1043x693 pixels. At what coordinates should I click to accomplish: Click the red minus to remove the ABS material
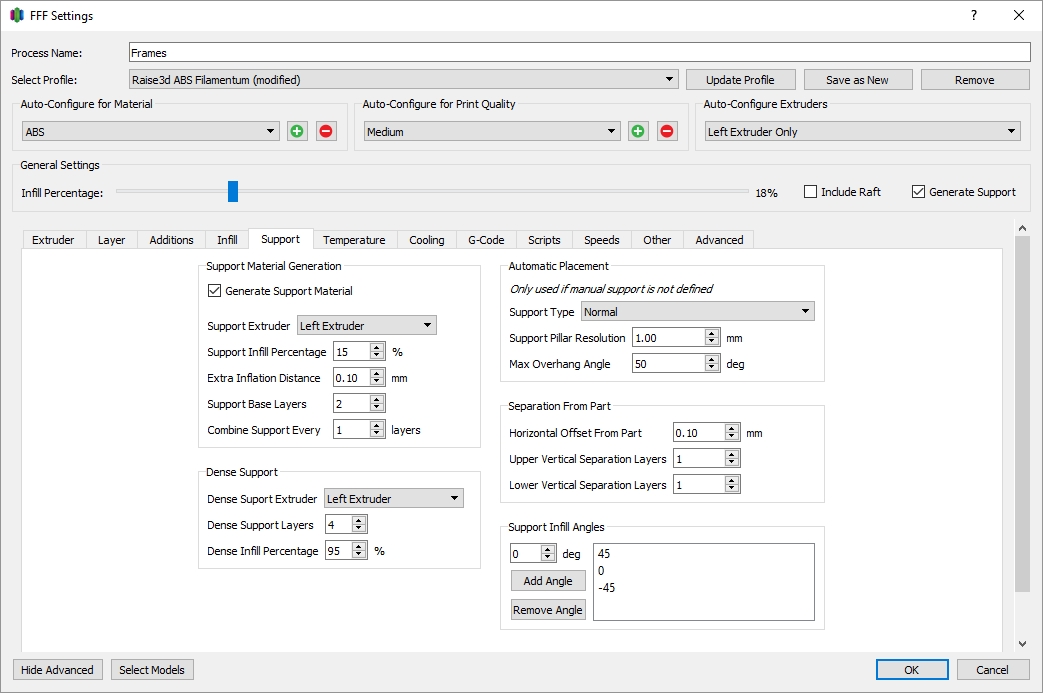point(325,130)
